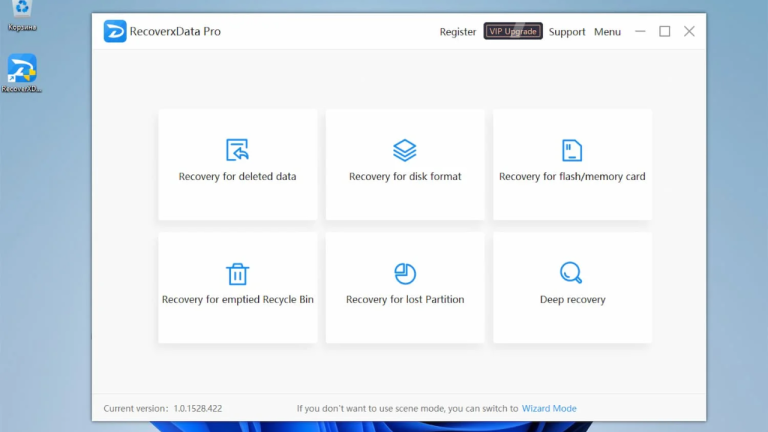Select the Recovery for emptied Recycle Bin label
The width and height of the screenshot is (768, 432).
tap(238, 299)
